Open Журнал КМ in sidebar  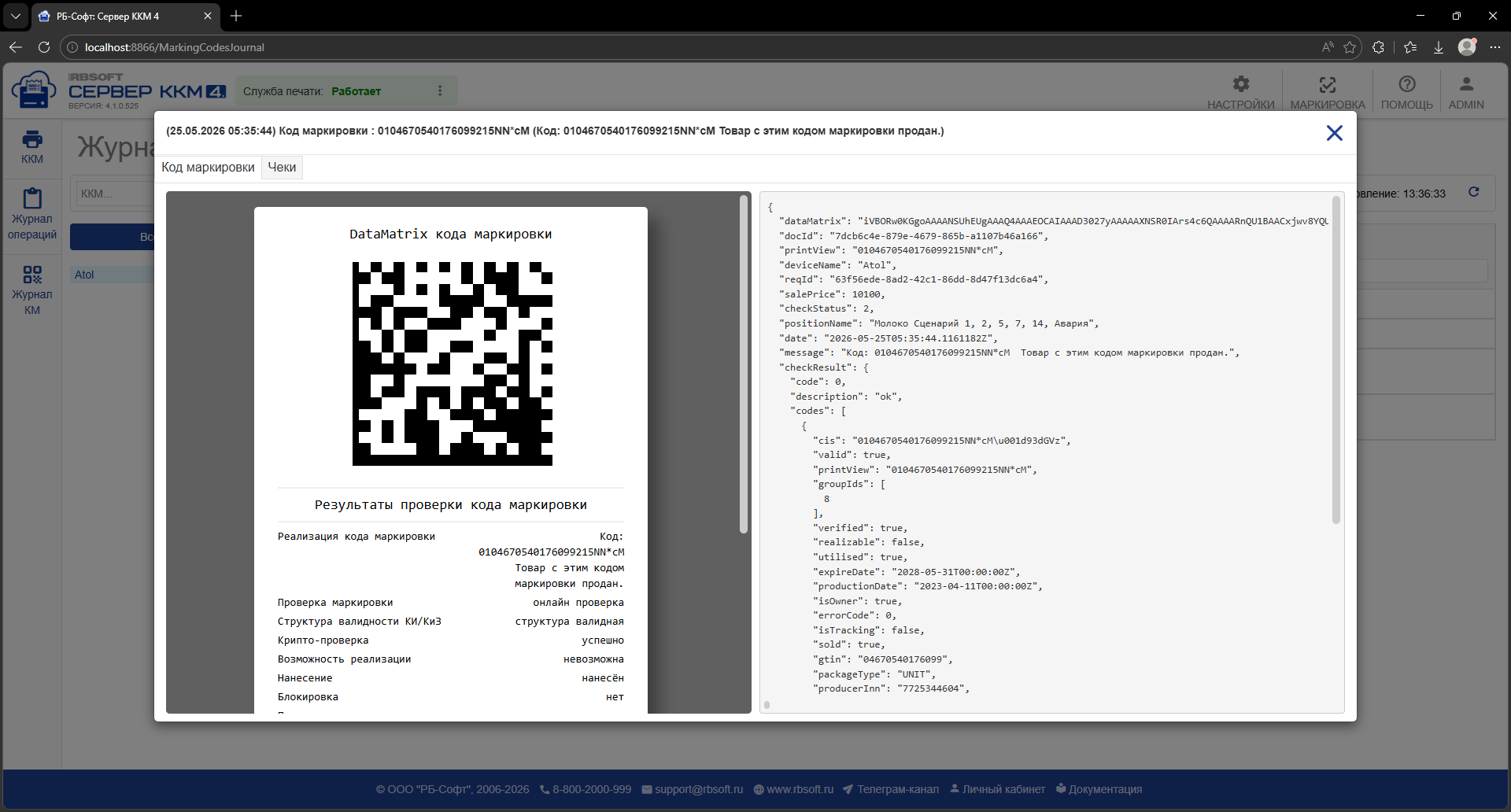tap(32, 290)
